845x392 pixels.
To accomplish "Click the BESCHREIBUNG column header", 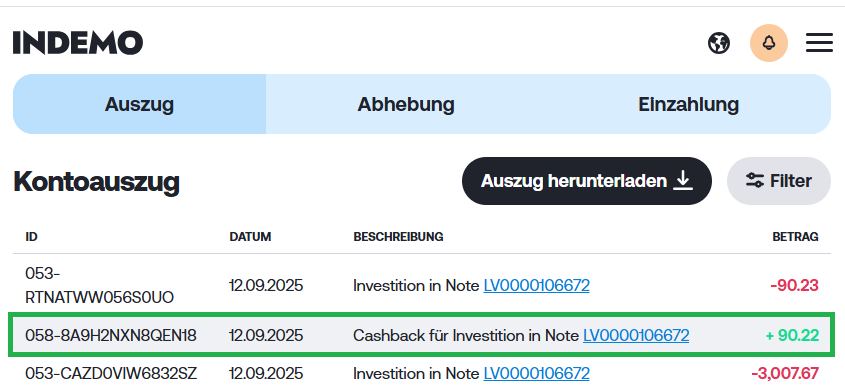I will 398,237.
